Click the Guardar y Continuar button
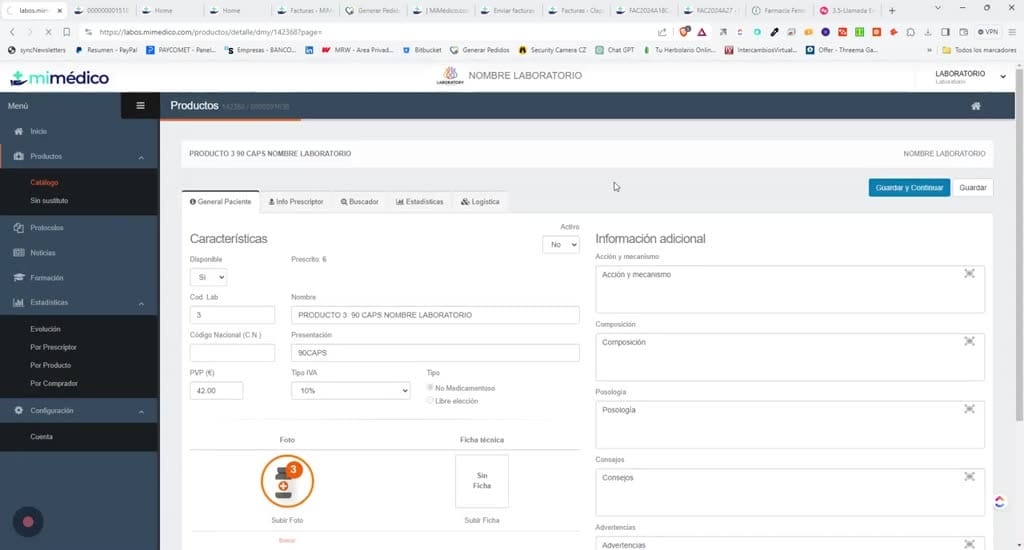Viewport: 1024px width, 550px height. pos(909,187)
